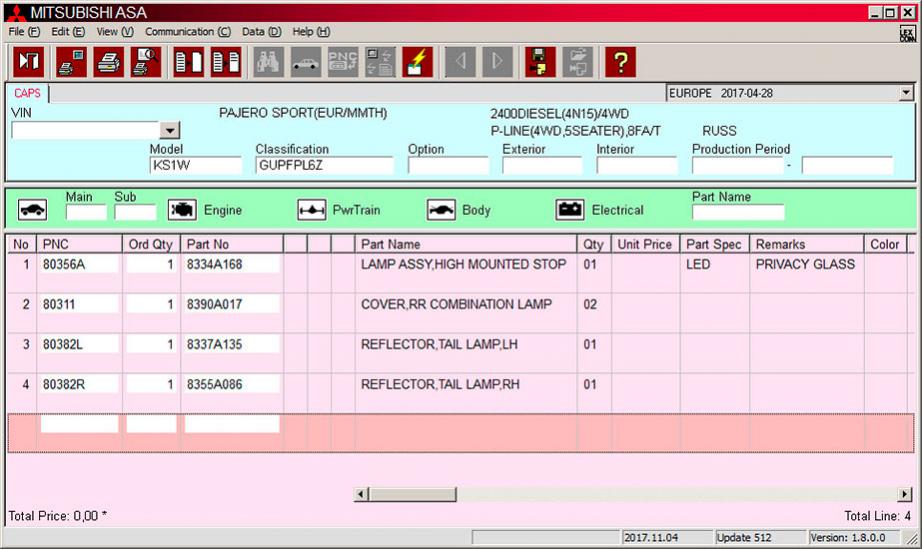Viewport: 922px width, 549px height.
Task: Open the View menu
Action: coord(115,32)
